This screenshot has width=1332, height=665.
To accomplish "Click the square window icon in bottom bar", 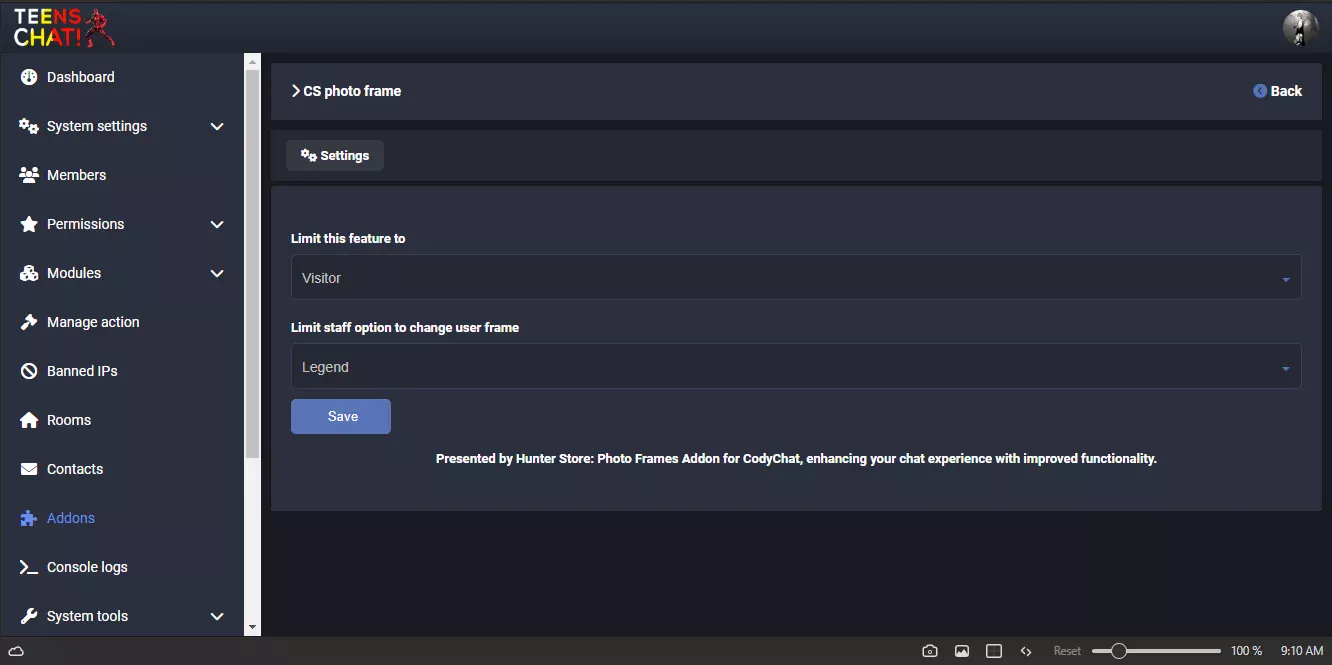I will tap(994, 651).
